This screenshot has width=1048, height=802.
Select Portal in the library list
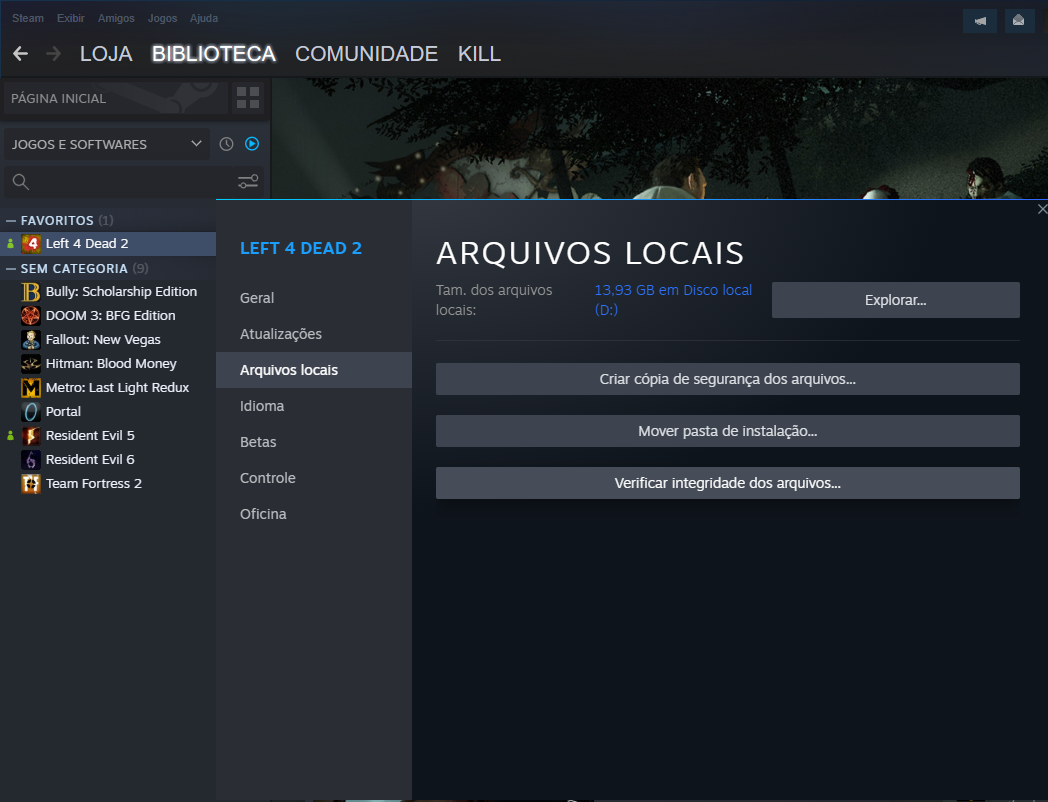click(108, 412)
